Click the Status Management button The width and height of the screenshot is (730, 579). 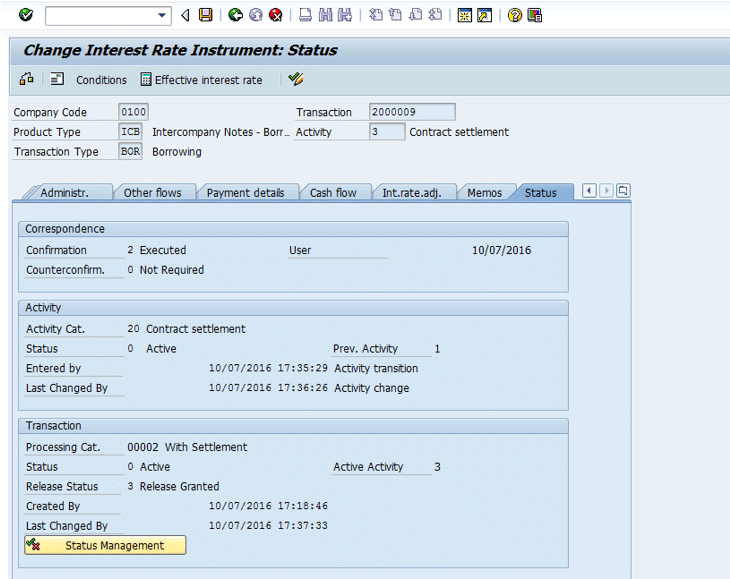coord(105,545)
